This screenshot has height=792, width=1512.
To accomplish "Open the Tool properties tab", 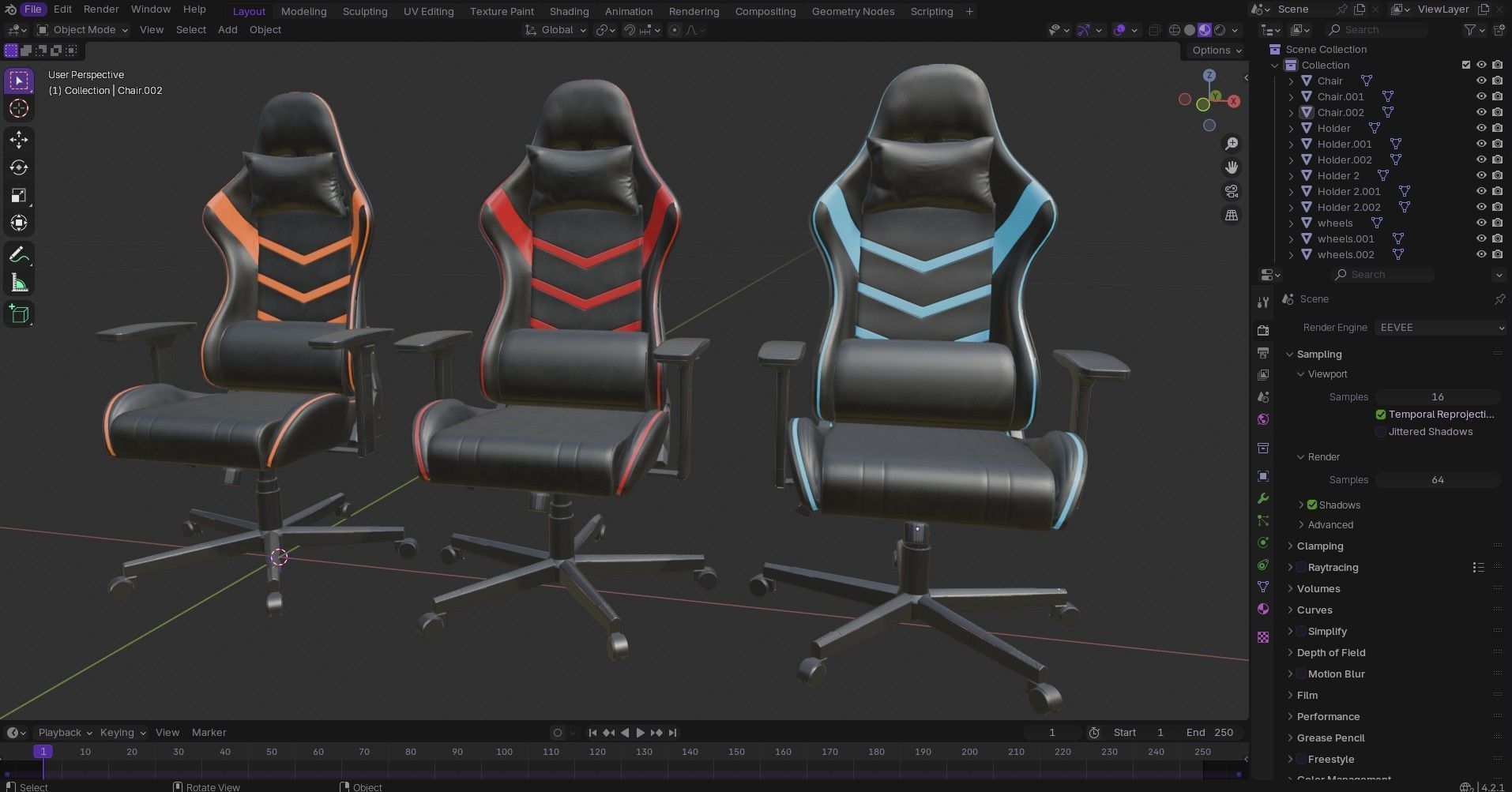I will tap(1263, 302).
